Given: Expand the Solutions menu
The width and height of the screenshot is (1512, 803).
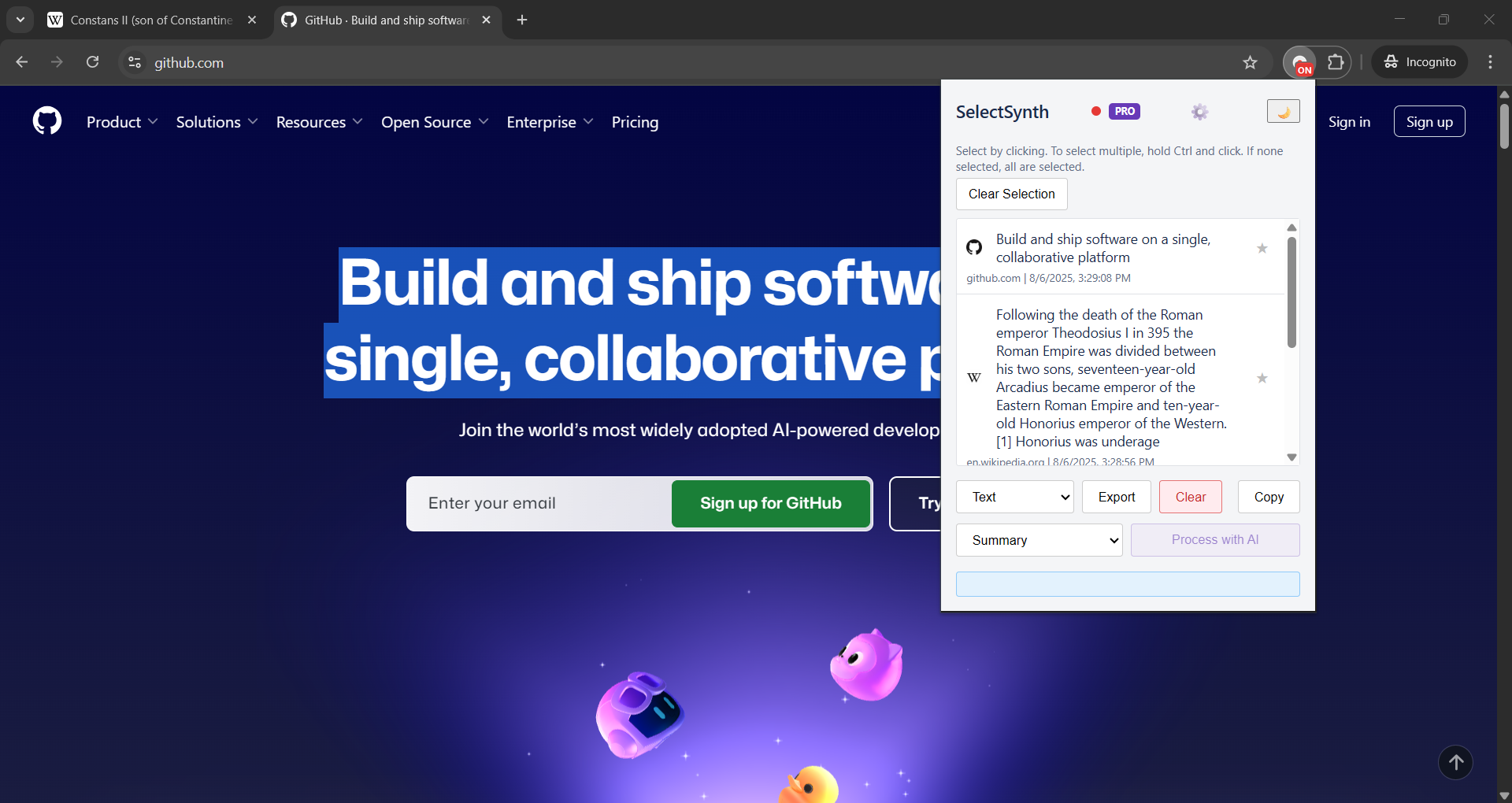Looking at the screenshot, I should (217, 122).
